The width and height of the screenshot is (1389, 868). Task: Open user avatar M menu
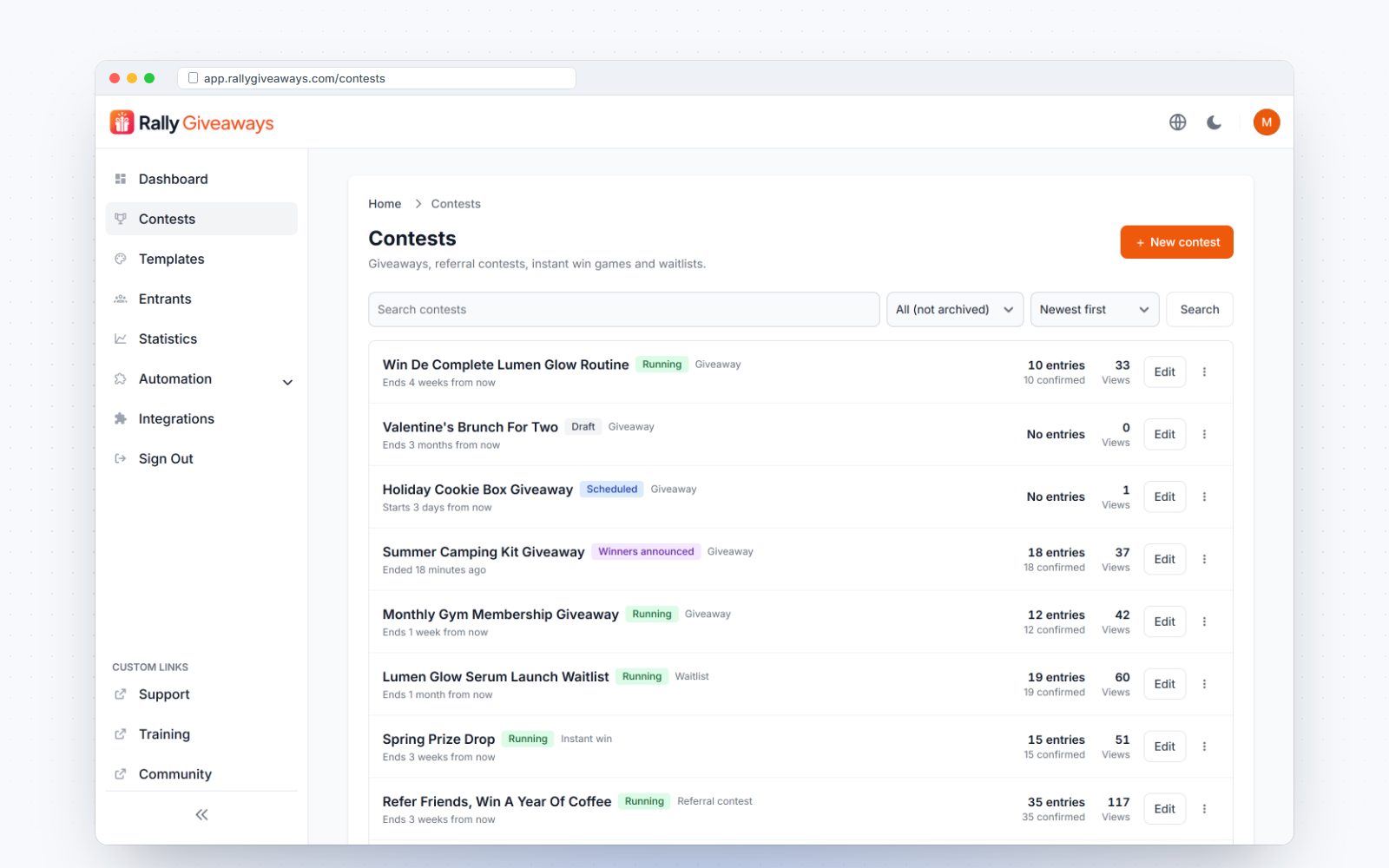1267,122
